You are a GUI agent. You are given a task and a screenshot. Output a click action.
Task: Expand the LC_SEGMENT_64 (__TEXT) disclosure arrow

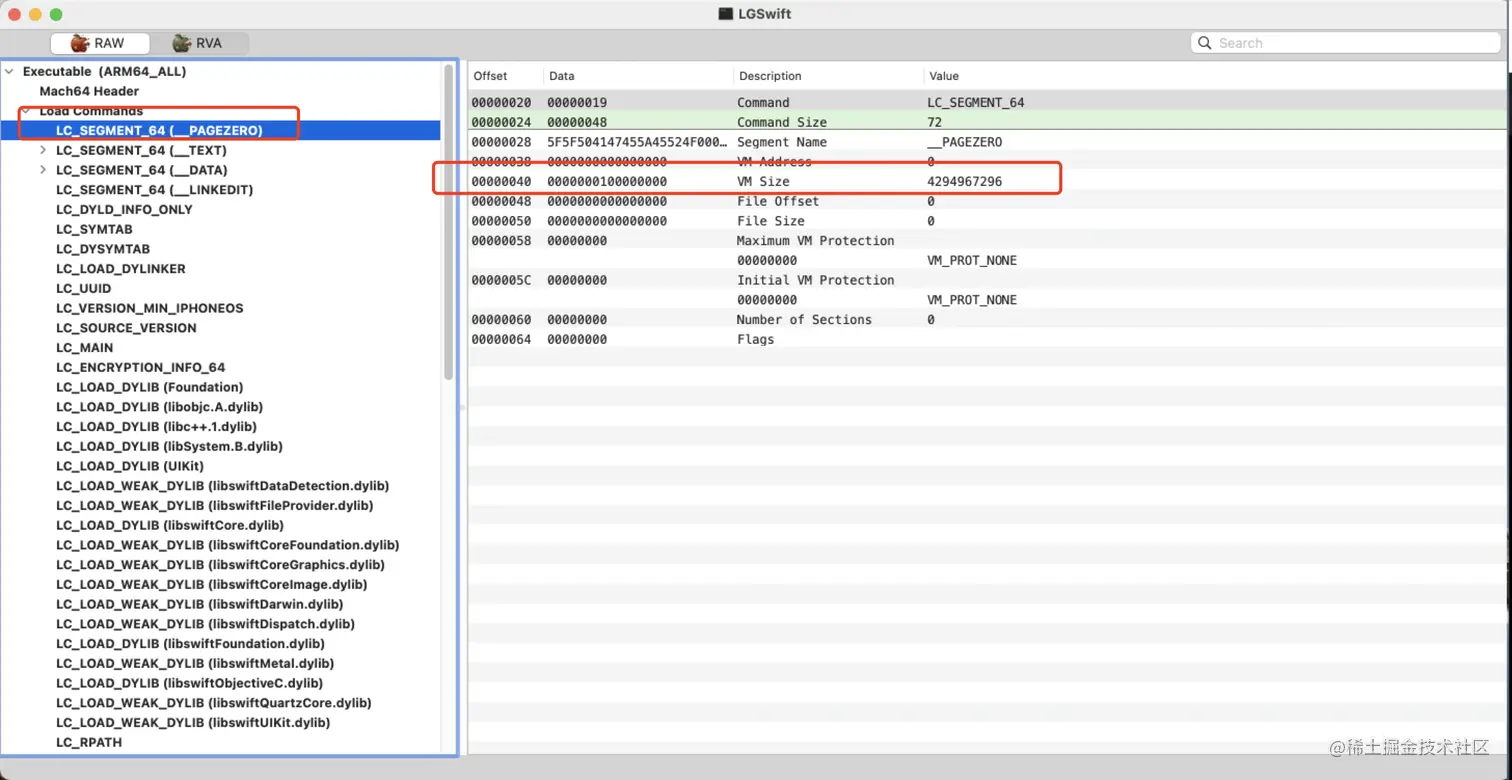tap(42, 150)
